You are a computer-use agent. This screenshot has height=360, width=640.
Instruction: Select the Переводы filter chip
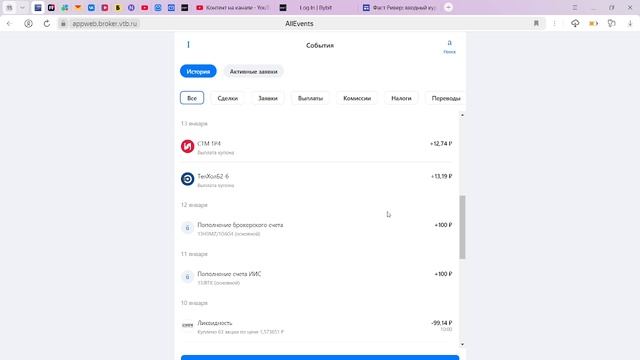click(445, 98)
